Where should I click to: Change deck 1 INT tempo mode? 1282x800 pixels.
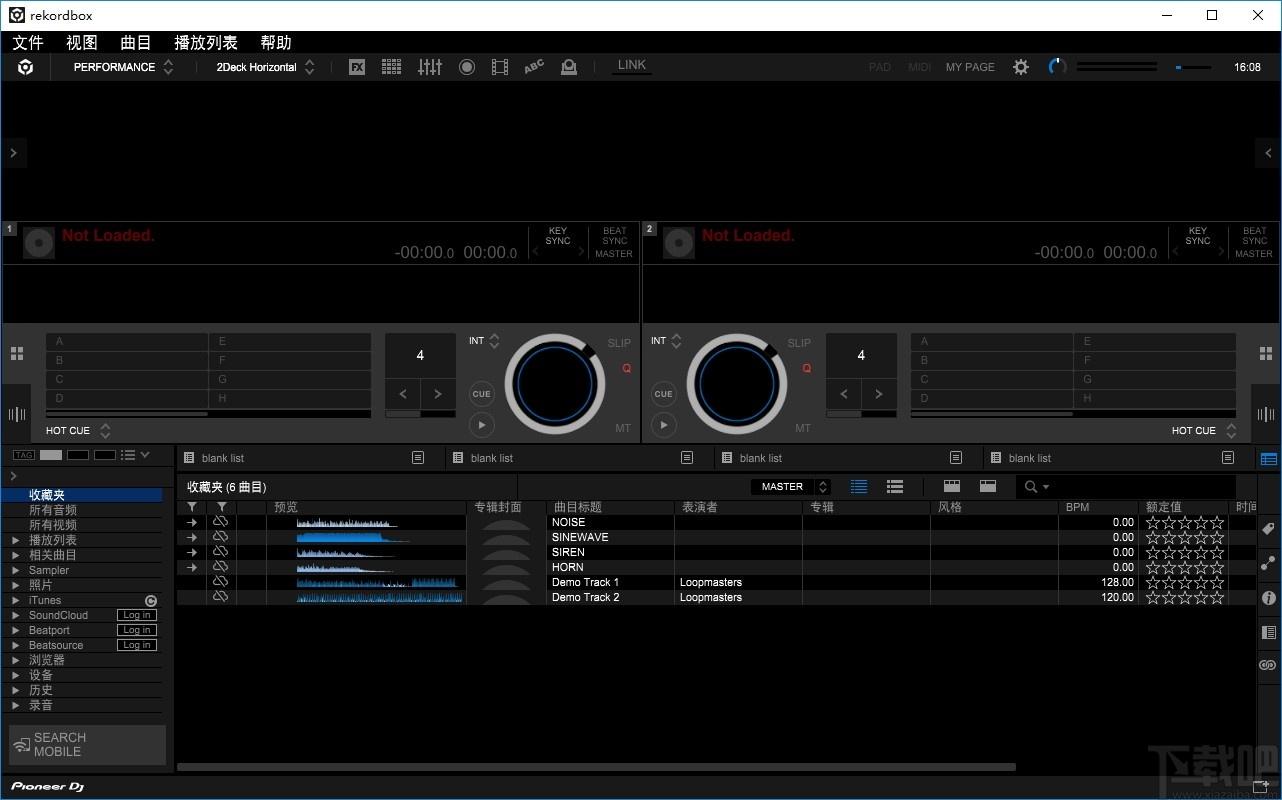click(x=484, y=341)
